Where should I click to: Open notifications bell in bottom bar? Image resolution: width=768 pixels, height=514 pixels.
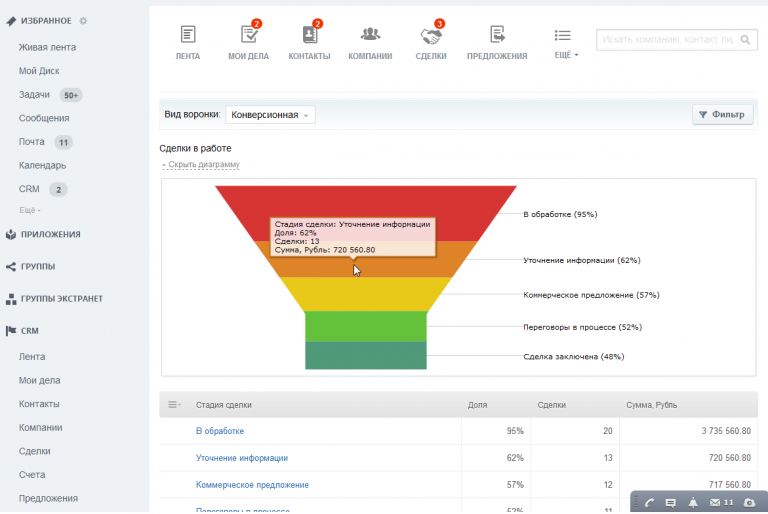tap(693, 502)
